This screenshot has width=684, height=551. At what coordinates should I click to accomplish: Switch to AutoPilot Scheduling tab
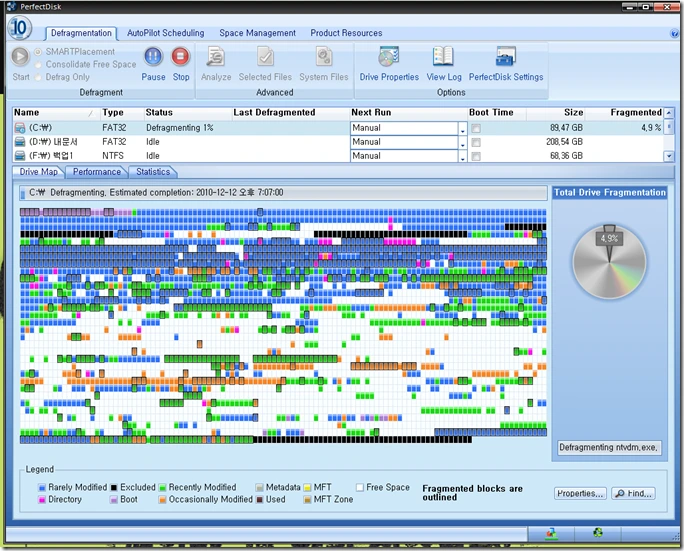click(x=165, y=33)
